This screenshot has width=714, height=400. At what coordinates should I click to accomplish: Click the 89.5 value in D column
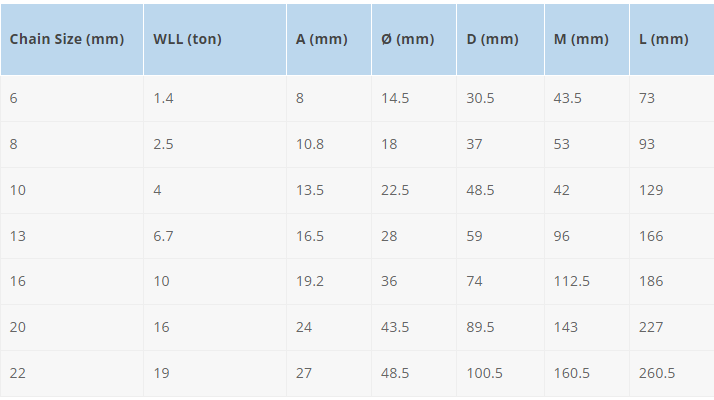pyautogui.click(x=500, y=327)
